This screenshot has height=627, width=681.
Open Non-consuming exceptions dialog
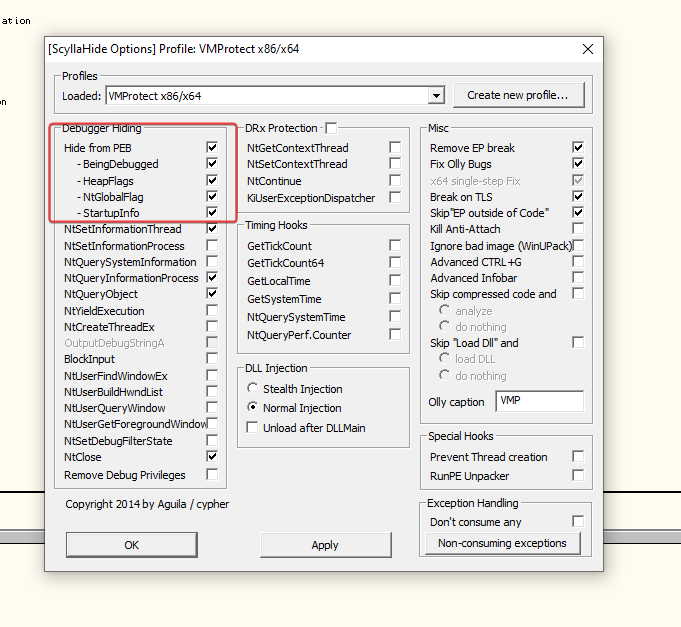[502, 543]
